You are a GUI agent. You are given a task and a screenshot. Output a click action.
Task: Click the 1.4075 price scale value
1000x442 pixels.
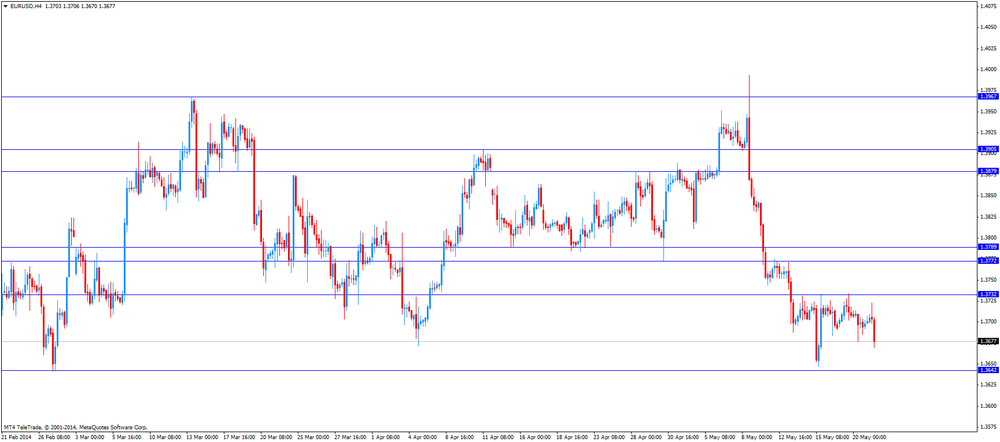[x=989, y=6]
